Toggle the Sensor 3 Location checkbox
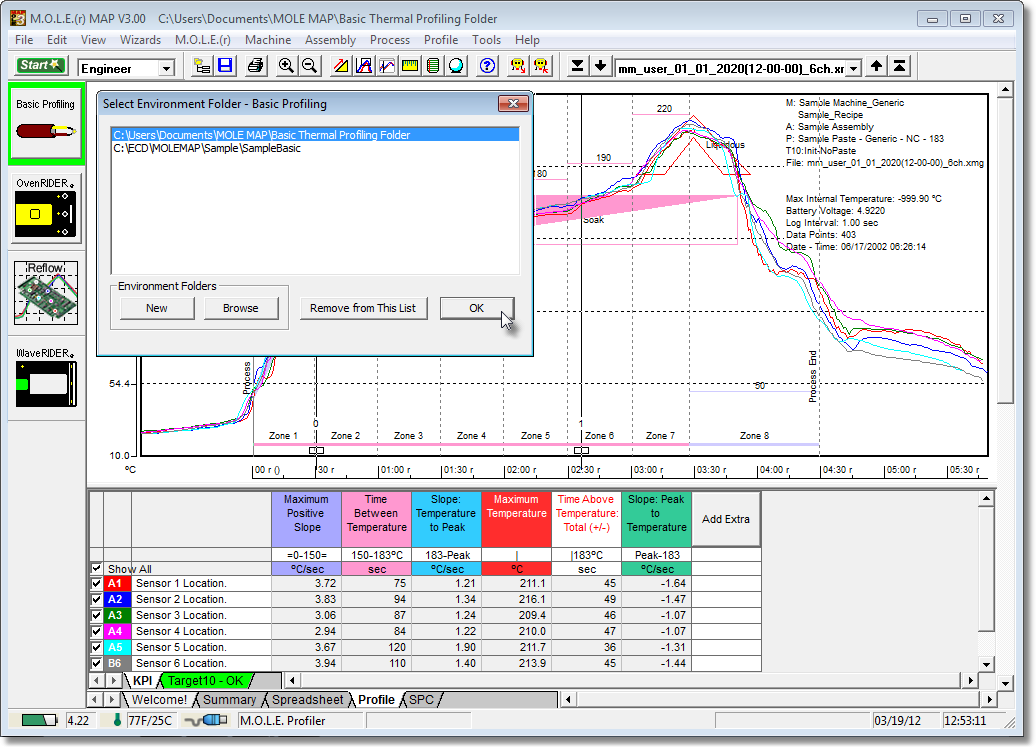Screen dimensions: 1036x749 pos(96,615)
